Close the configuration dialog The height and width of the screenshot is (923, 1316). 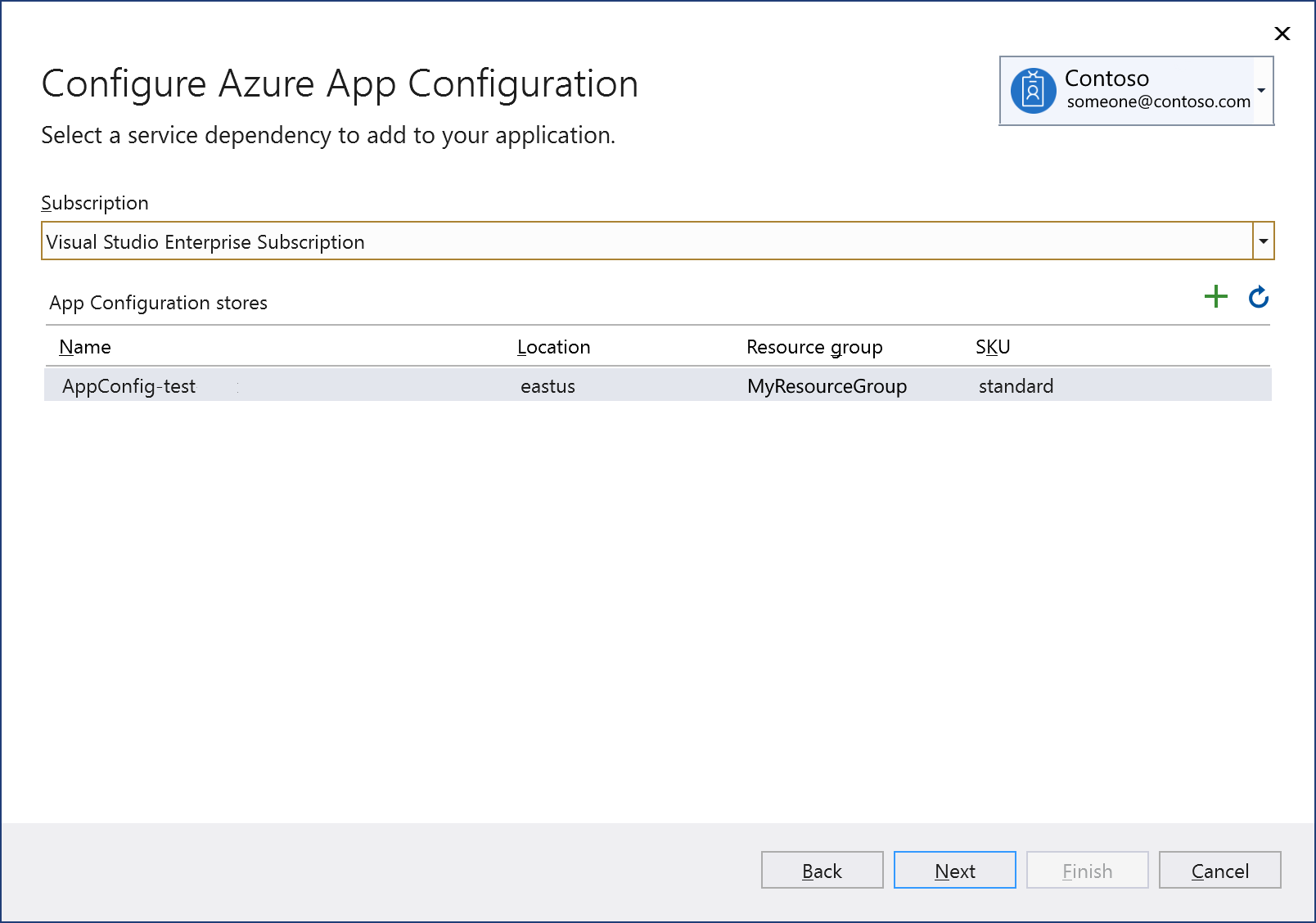[x=1282, y=34]
